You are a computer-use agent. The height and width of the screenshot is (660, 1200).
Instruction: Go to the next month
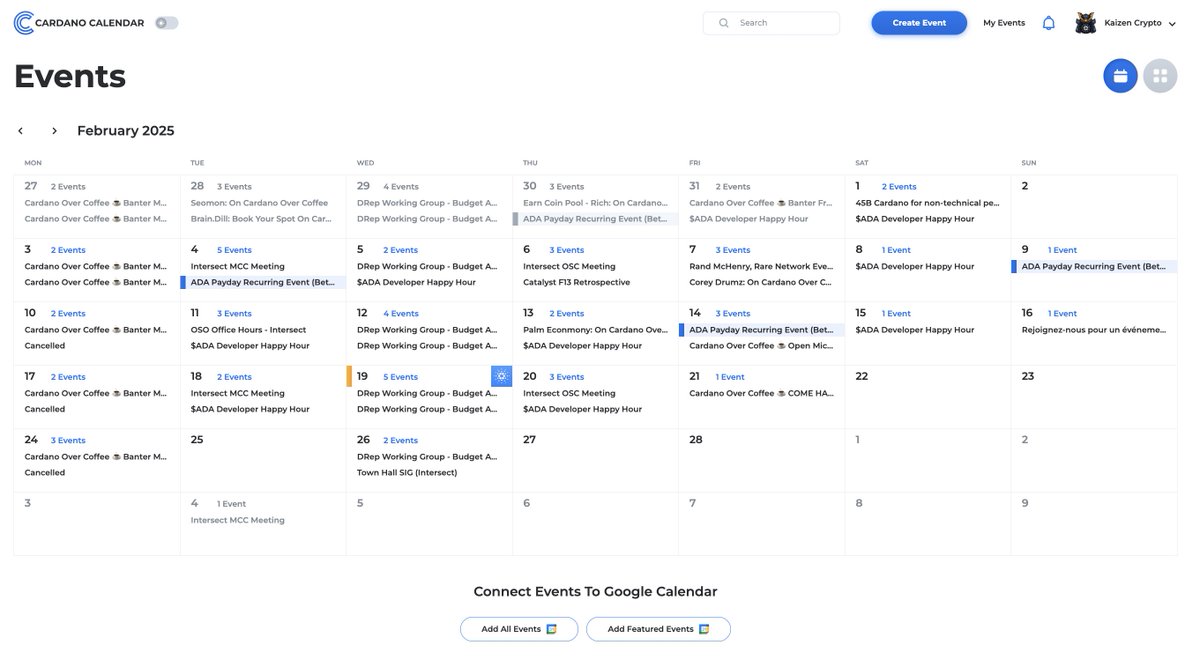[x=54, y=131]
